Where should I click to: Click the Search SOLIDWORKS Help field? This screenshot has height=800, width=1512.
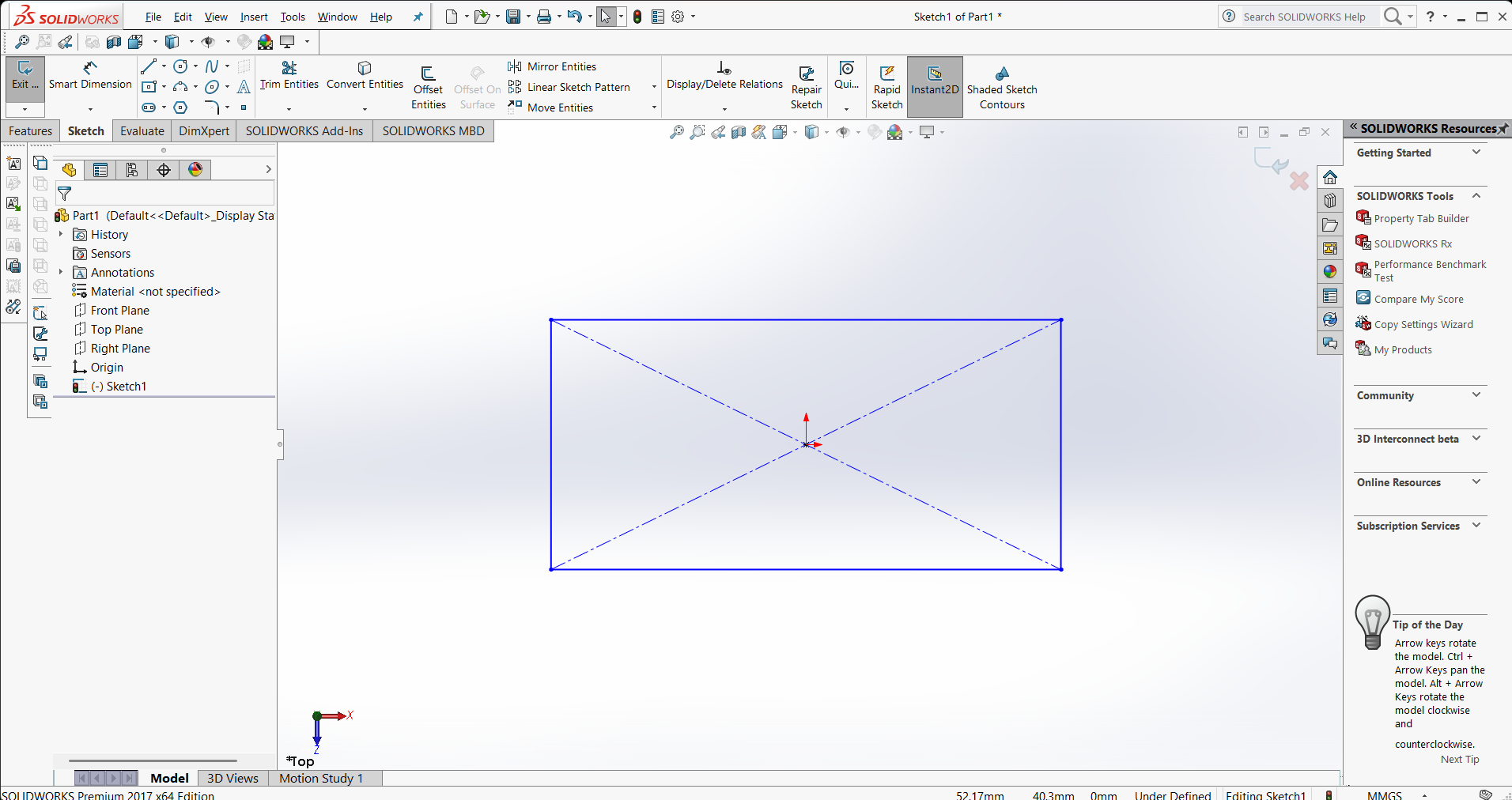[x=1311, y=17]
